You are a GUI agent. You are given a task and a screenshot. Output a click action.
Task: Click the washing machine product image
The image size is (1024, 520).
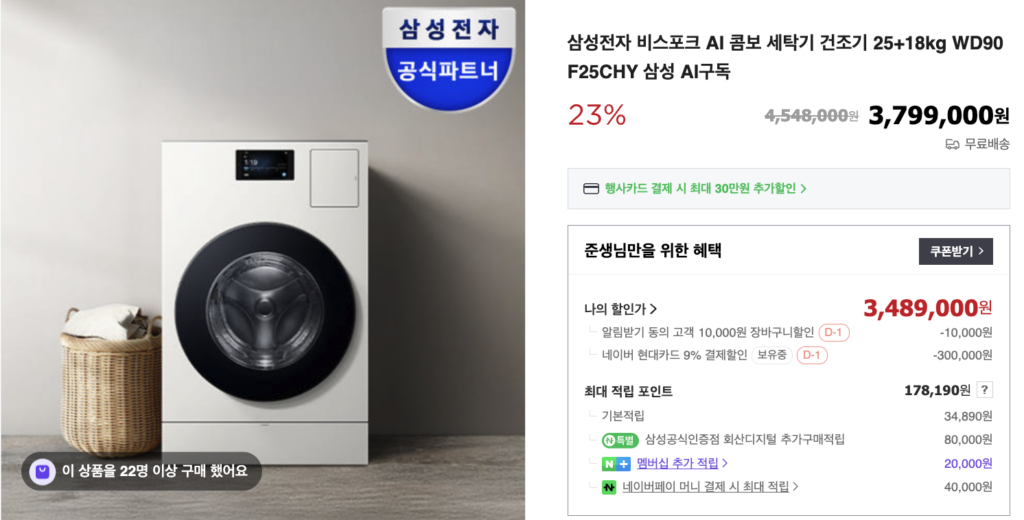coord(265,302)
